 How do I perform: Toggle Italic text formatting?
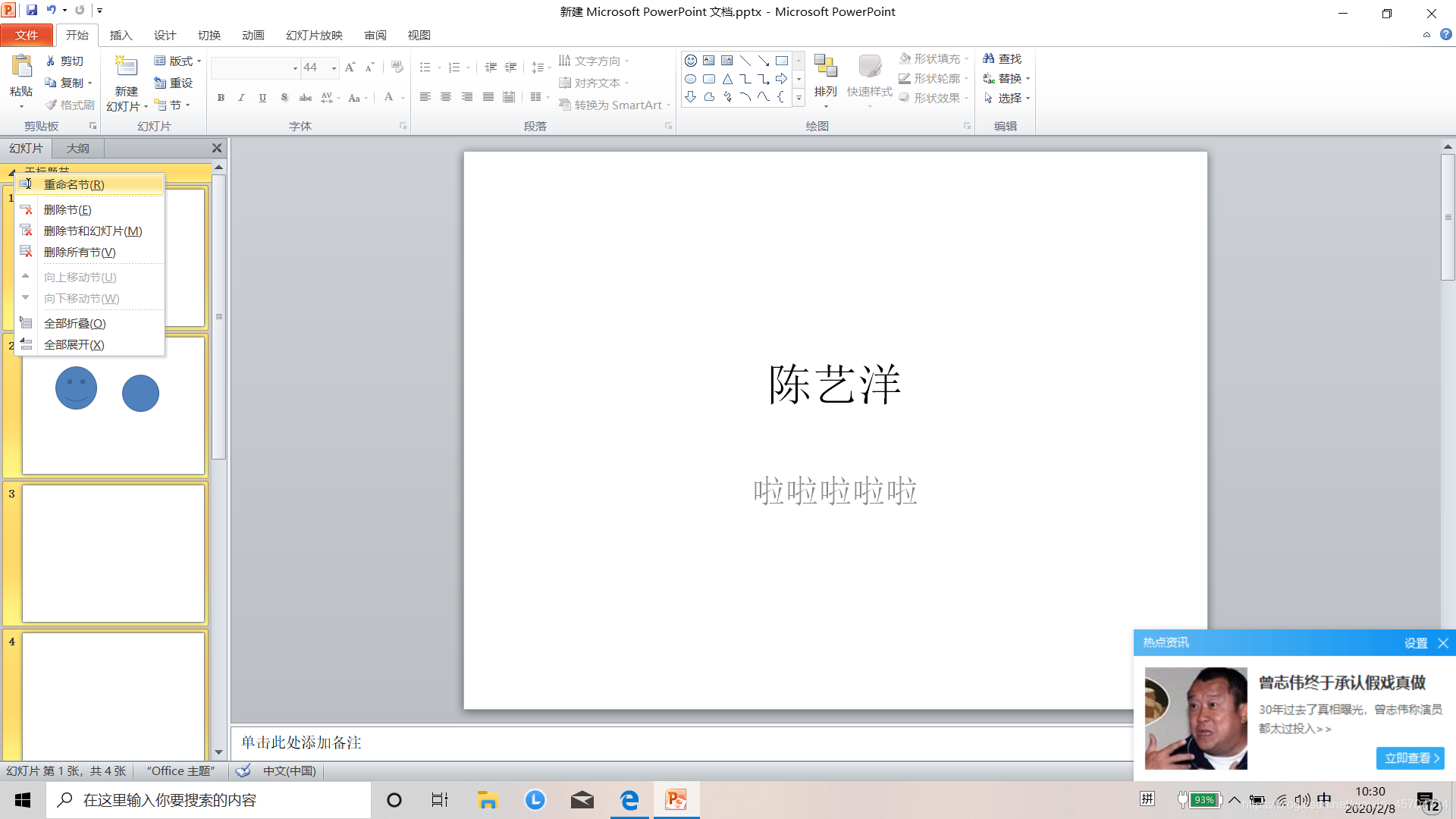click(x=241, y=98)
